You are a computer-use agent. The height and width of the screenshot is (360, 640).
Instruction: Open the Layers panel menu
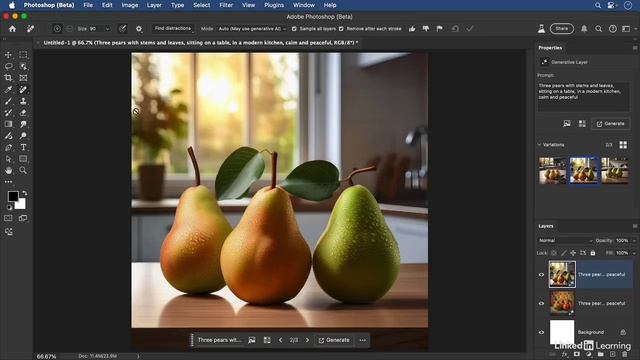[x=635, y=226]
